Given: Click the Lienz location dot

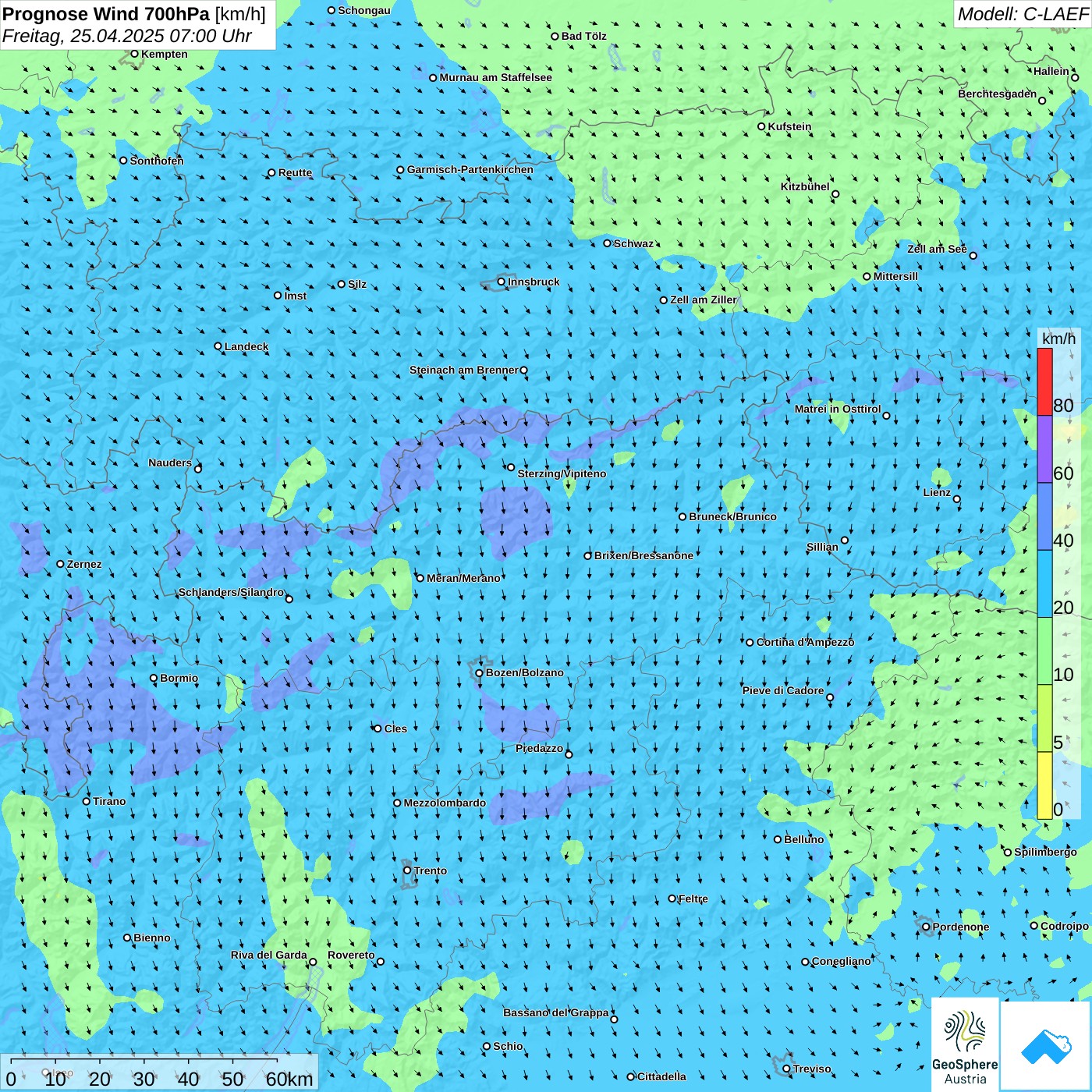Looking at the screenshot, I should click(957, 499).
